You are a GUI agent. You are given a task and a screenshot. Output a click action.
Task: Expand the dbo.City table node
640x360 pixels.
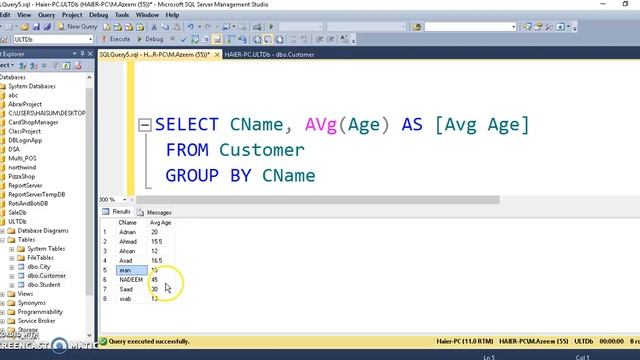(12, 267)
